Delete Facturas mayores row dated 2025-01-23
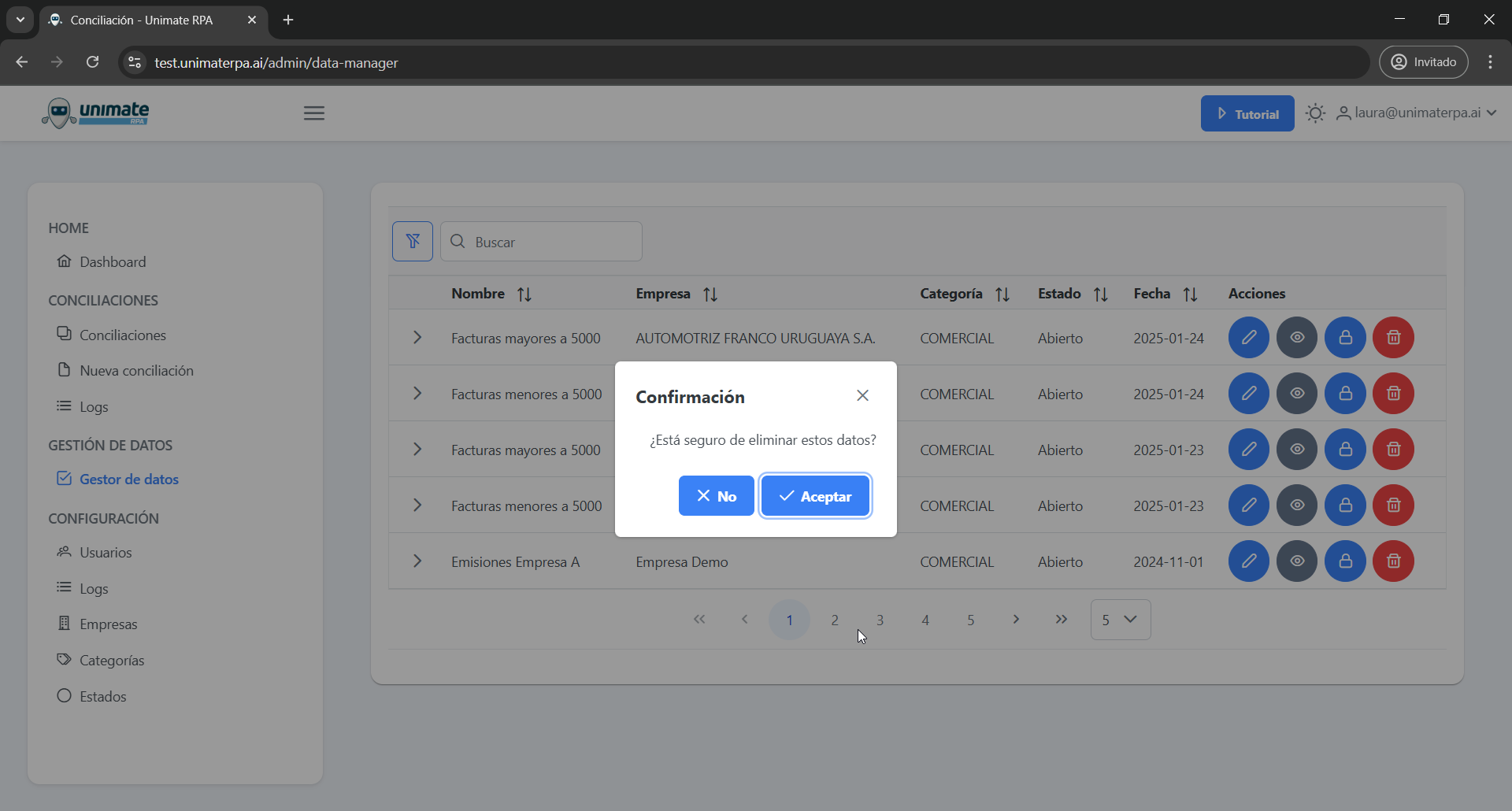The height and width of the screenshot is (811, 1512). point(1394,450)
